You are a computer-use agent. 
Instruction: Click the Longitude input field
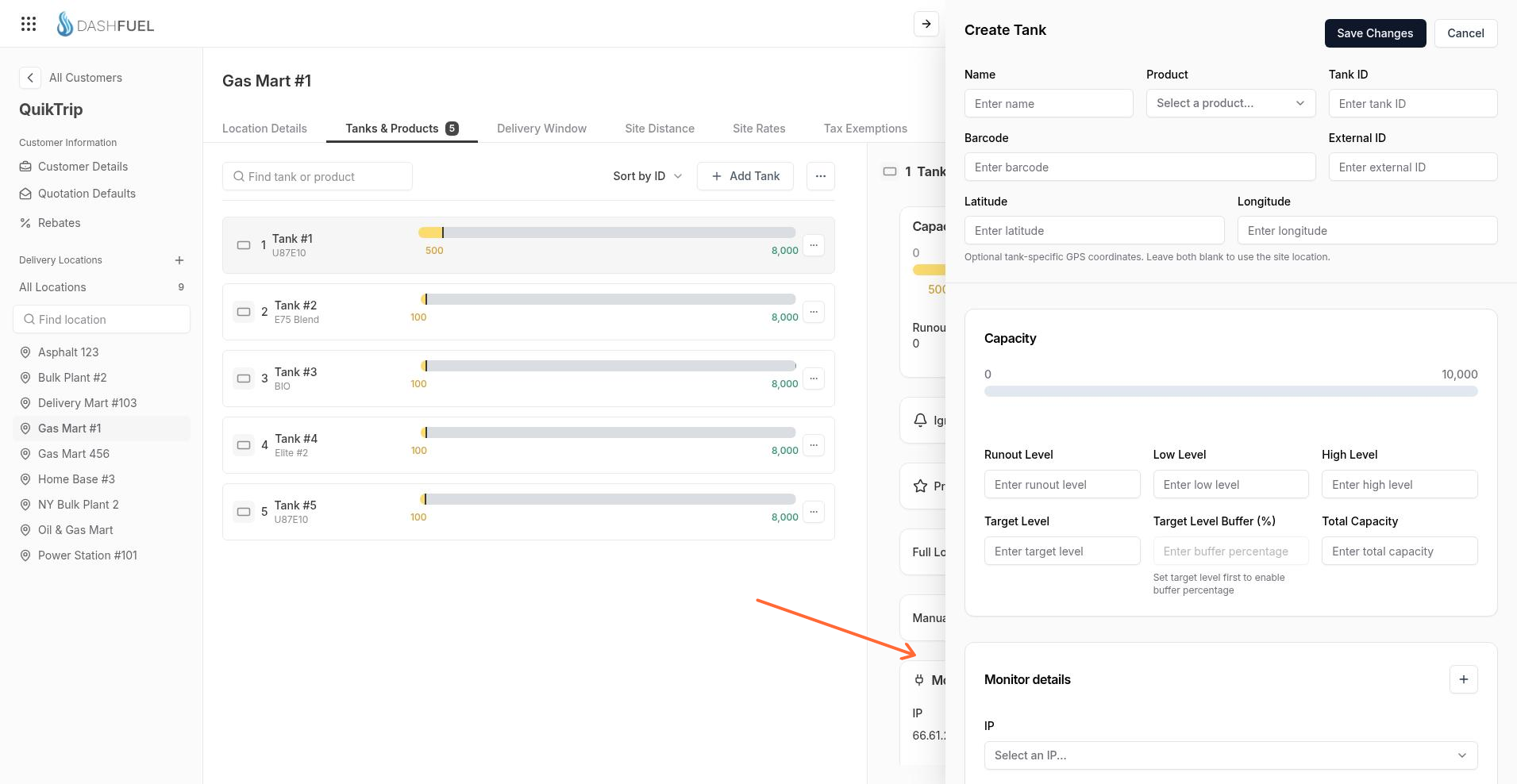pos(1367,230)
